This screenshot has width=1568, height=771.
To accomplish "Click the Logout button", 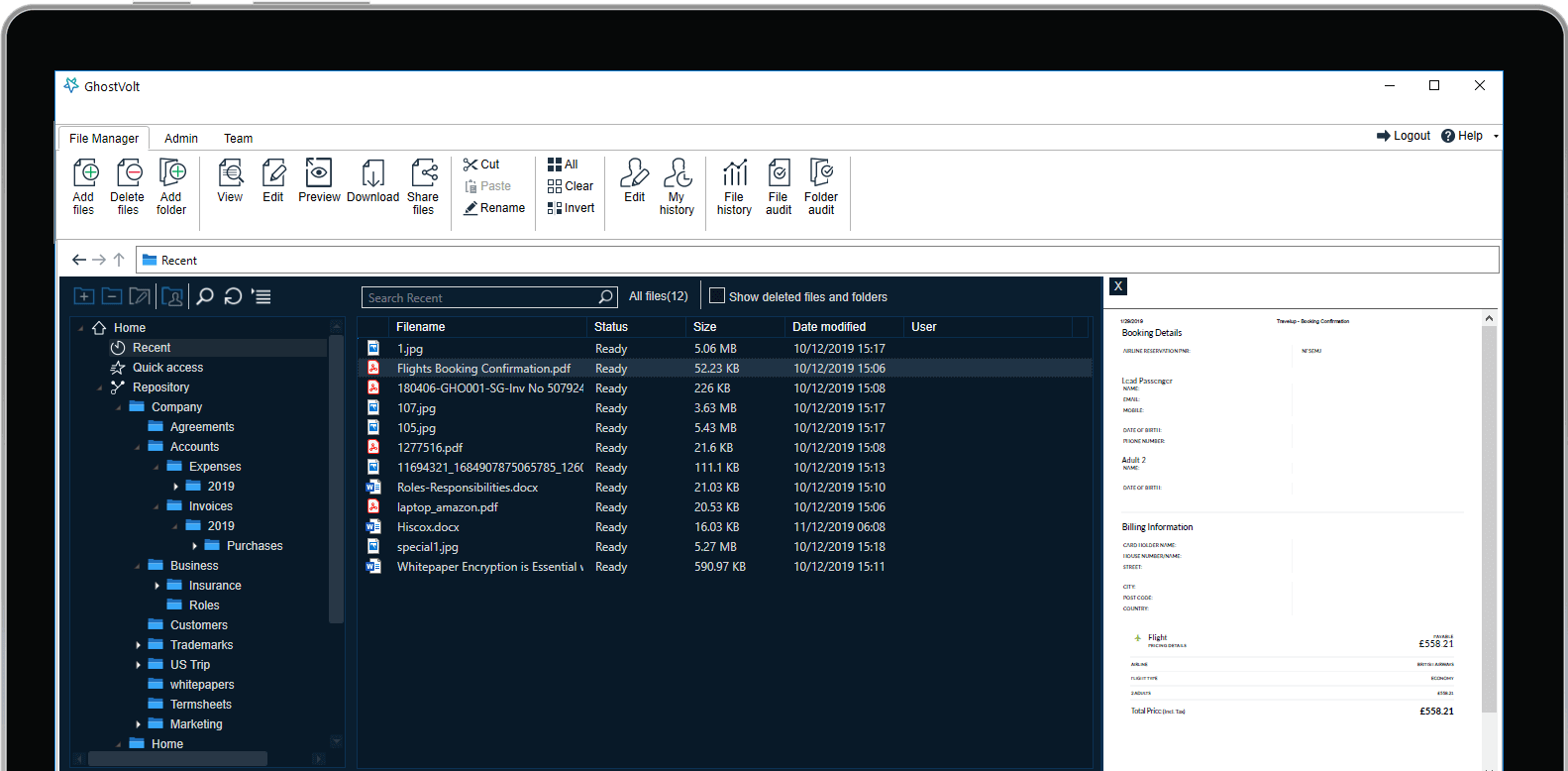I will (x=1404, y=136).
